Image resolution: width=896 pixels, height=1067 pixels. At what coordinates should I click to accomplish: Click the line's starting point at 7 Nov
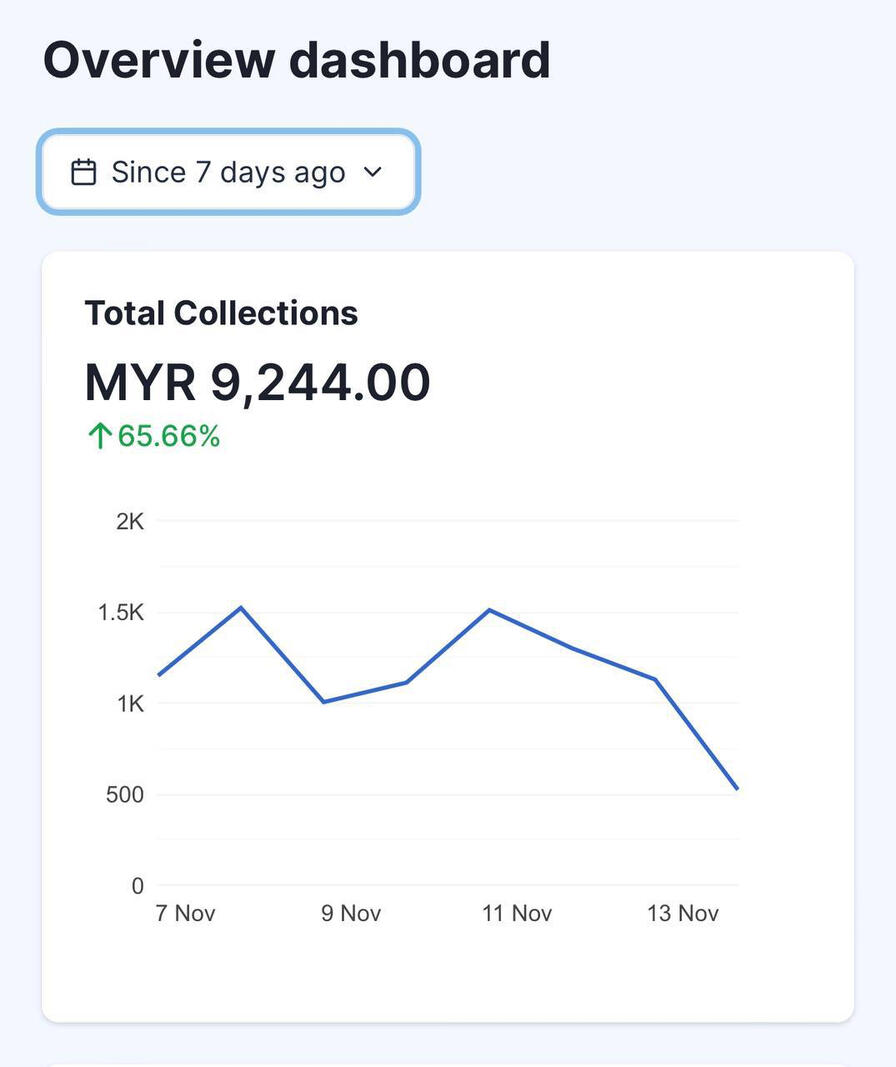point(159,675)
